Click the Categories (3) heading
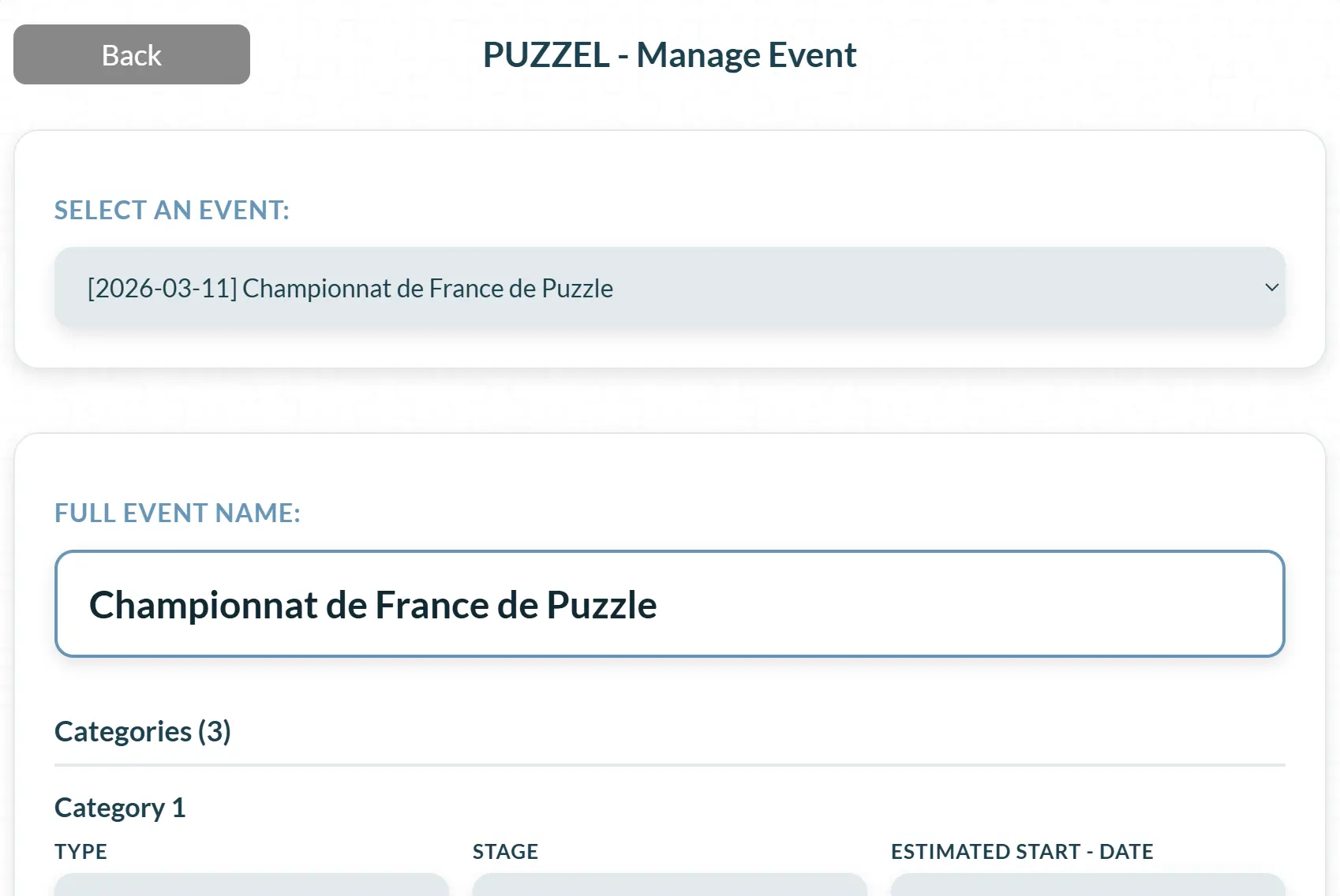 [142, 731]
